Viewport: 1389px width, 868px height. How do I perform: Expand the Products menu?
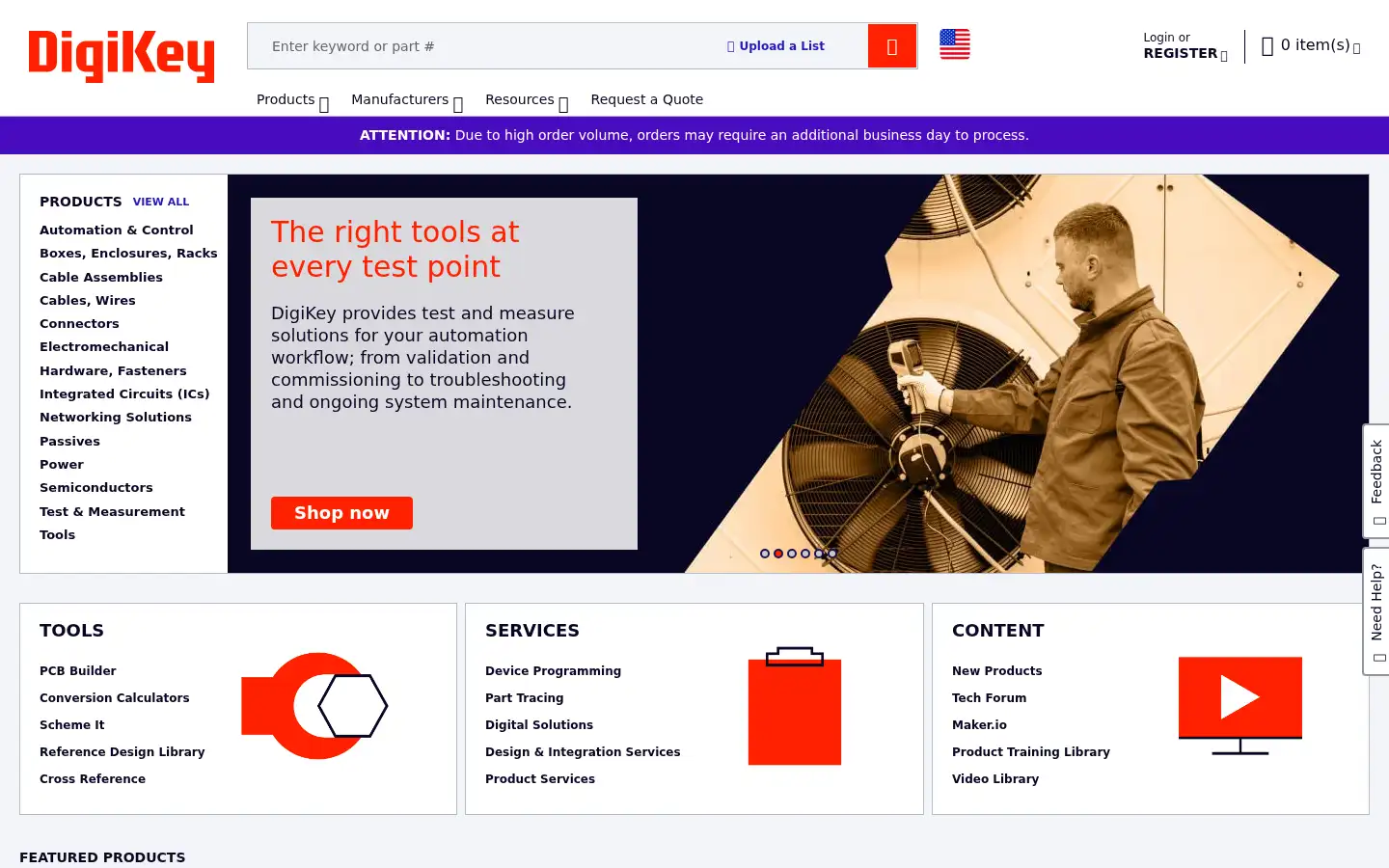coord(292,100)
